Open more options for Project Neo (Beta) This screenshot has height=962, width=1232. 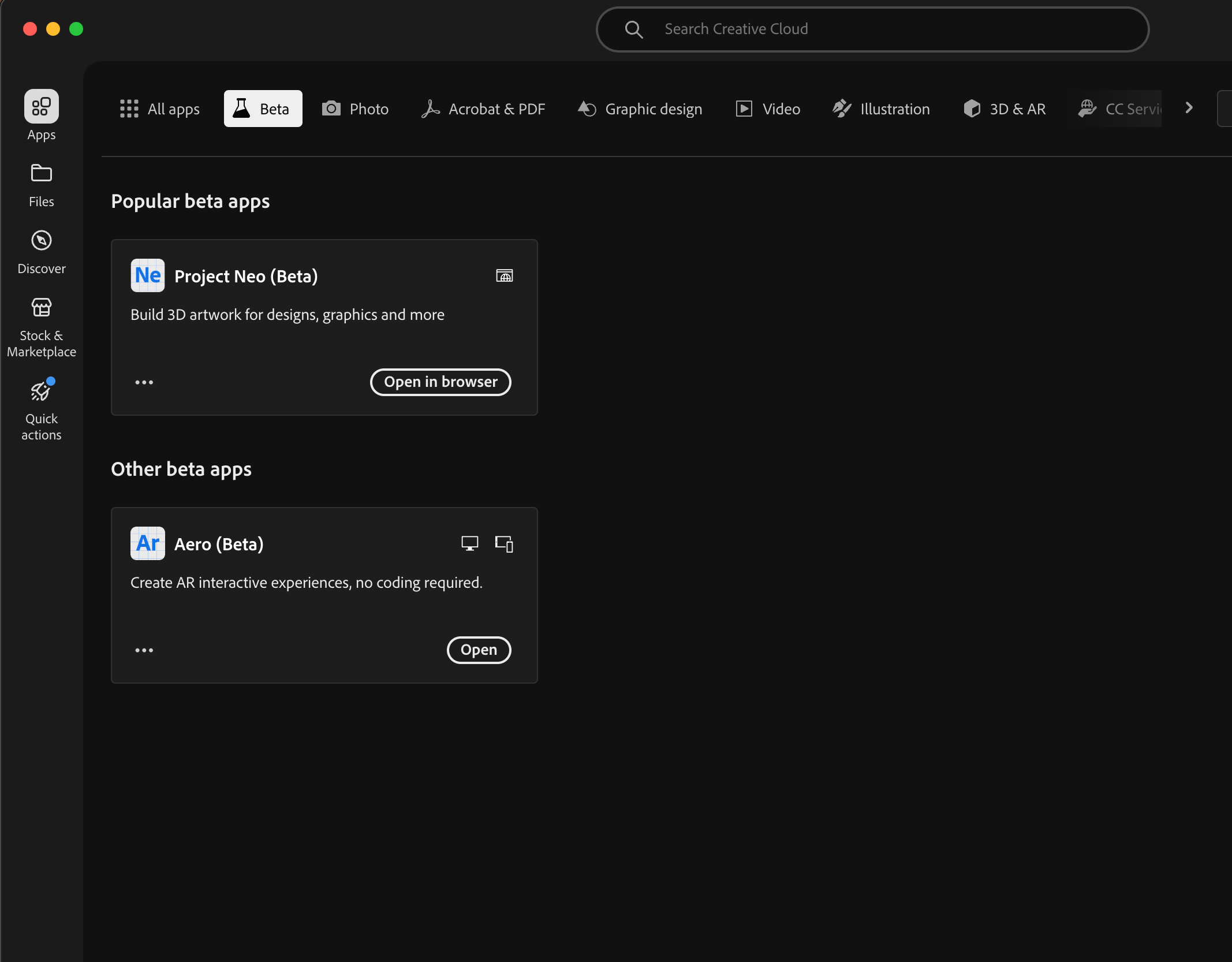pos(144,382)
